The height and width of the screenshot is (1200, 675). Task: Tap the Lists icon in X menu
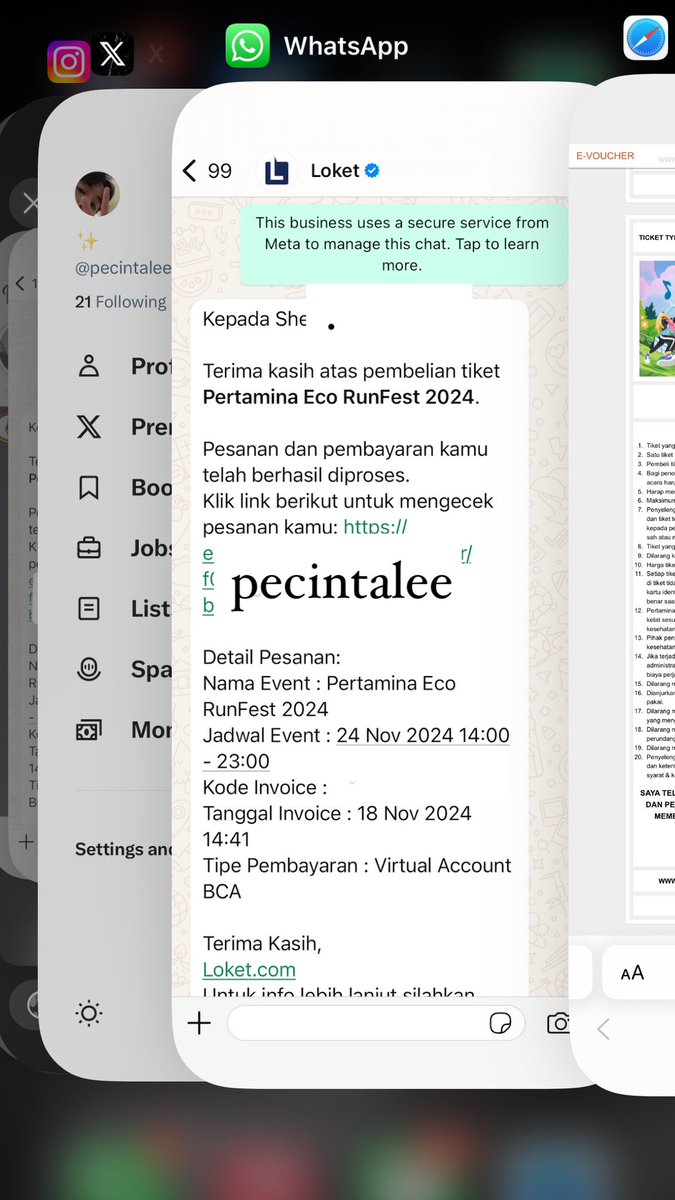[x=89, y=608]
